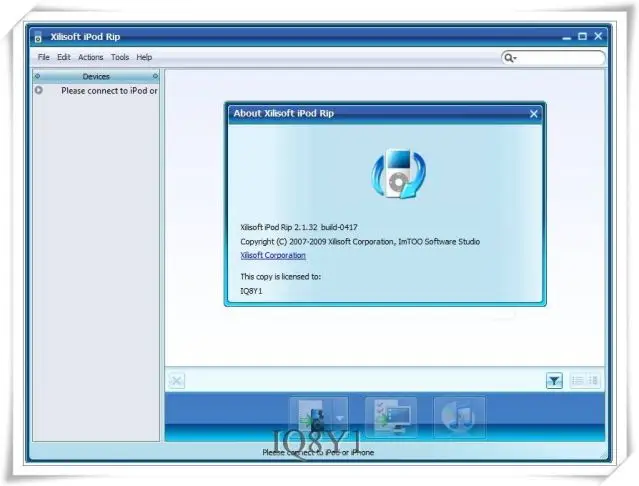Close the About Xilisoft iPod Rip dialog
639x486 pixels.
point(534,114)
